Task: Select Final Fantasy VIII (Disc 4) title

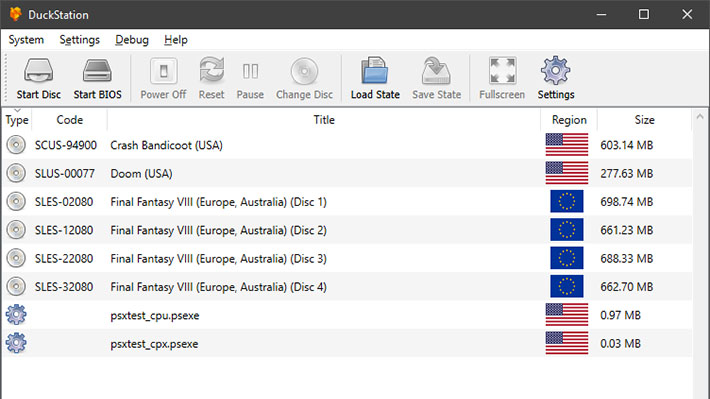Action: pos(218,287)
